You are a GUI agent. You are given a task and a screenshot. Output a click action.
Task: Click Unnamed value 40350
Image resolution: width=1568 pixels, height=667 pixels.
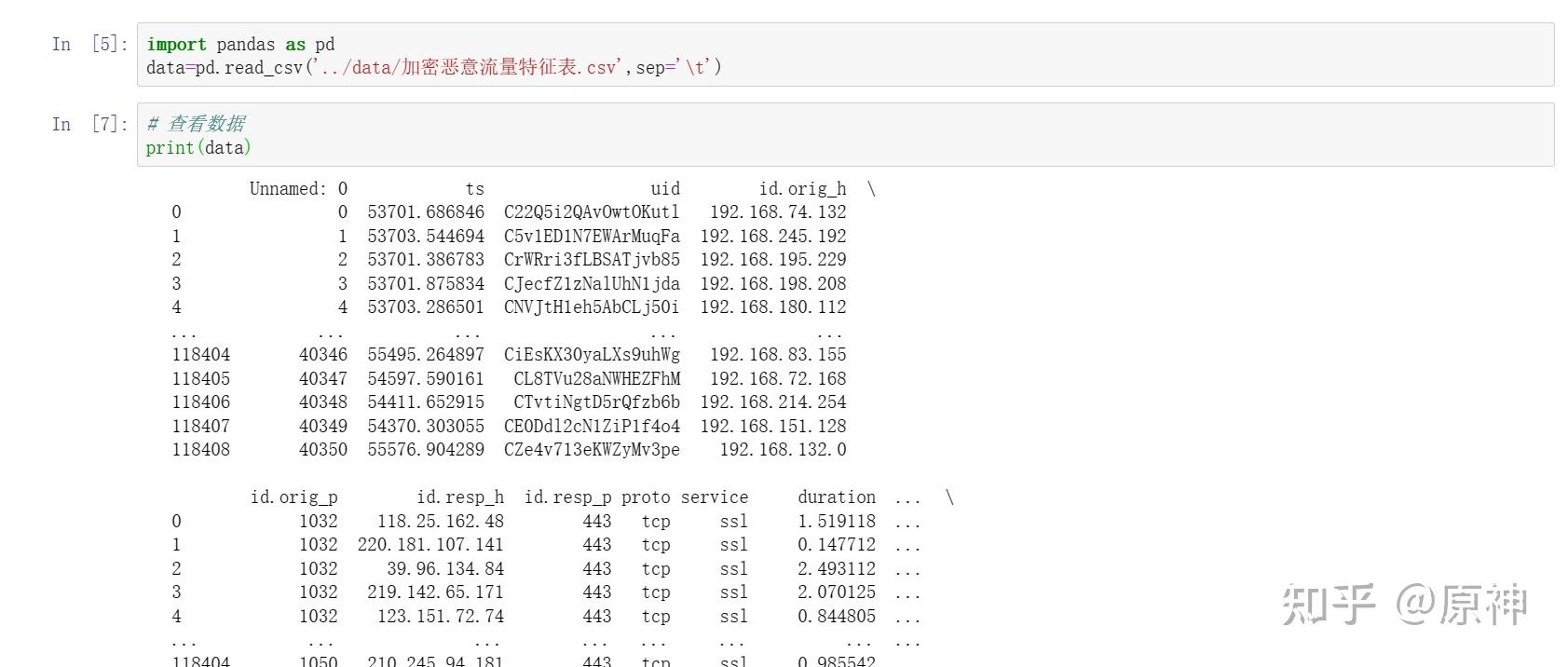click(322, 450)
